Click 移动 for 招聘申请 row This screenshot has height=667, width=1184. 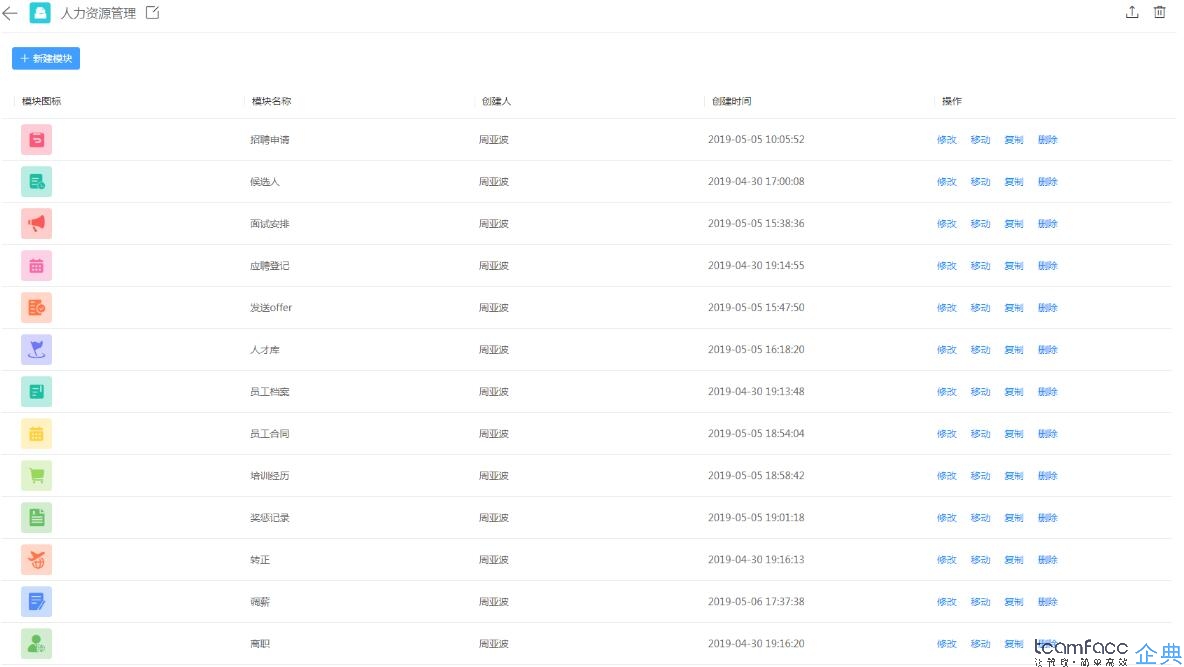(x=980, y=140)
